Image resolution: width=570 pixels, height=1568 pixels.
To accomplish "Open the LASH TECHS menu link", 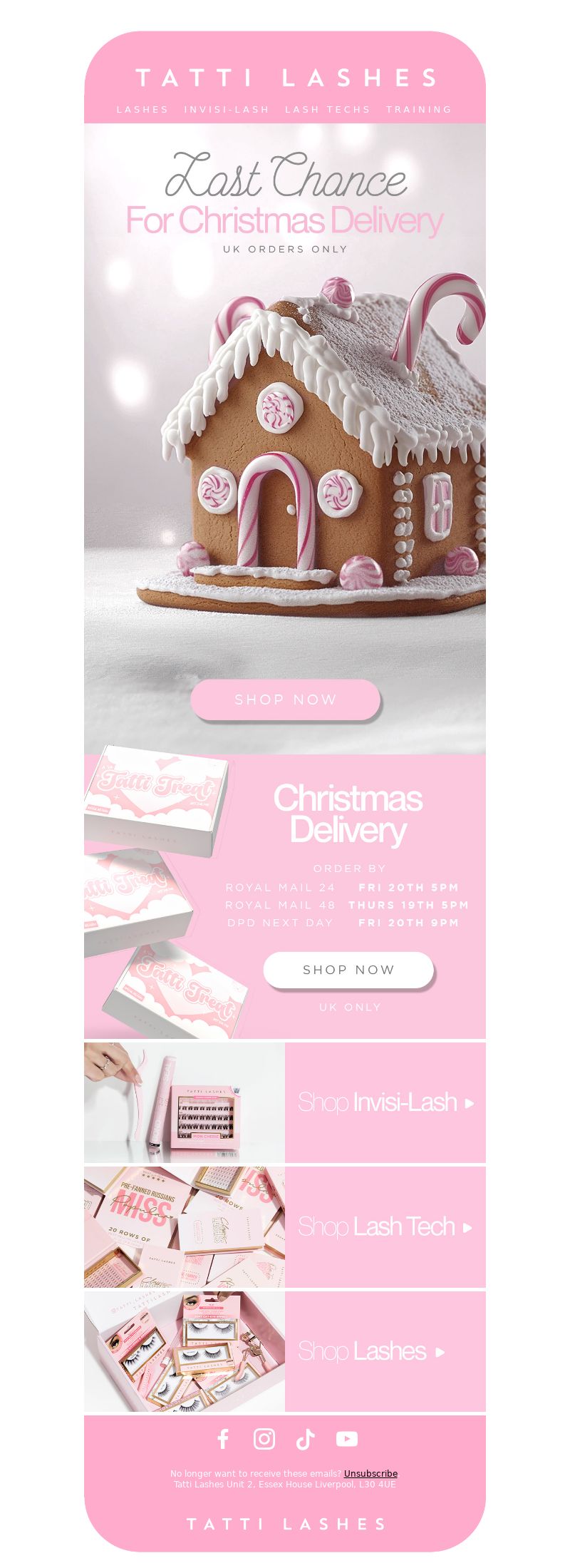I will pyautogui.click(x=328, y=109).
